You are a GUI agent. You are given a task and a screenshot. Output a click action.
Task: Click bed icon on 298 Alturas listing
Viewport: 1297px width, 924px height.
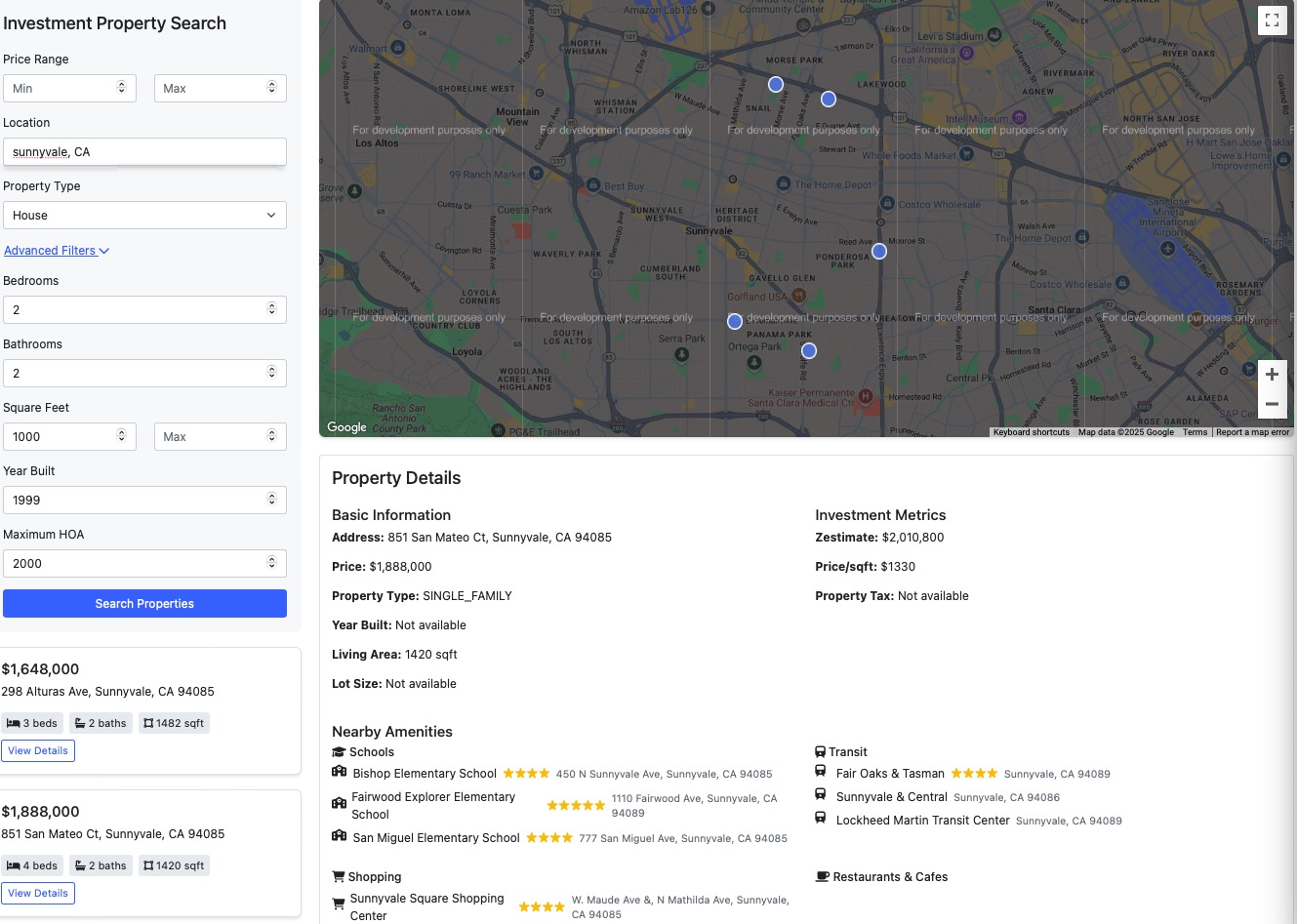tap(14, 723)
